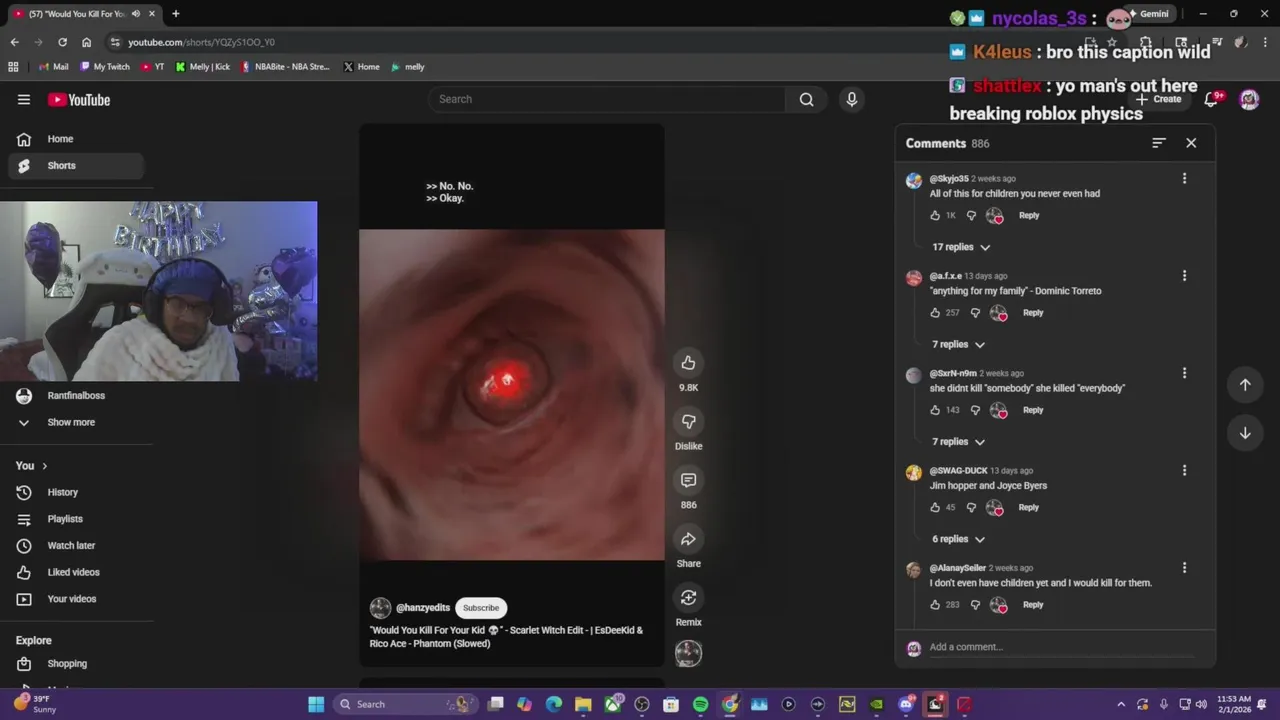
Task: Remix this short
Action: 688,597
